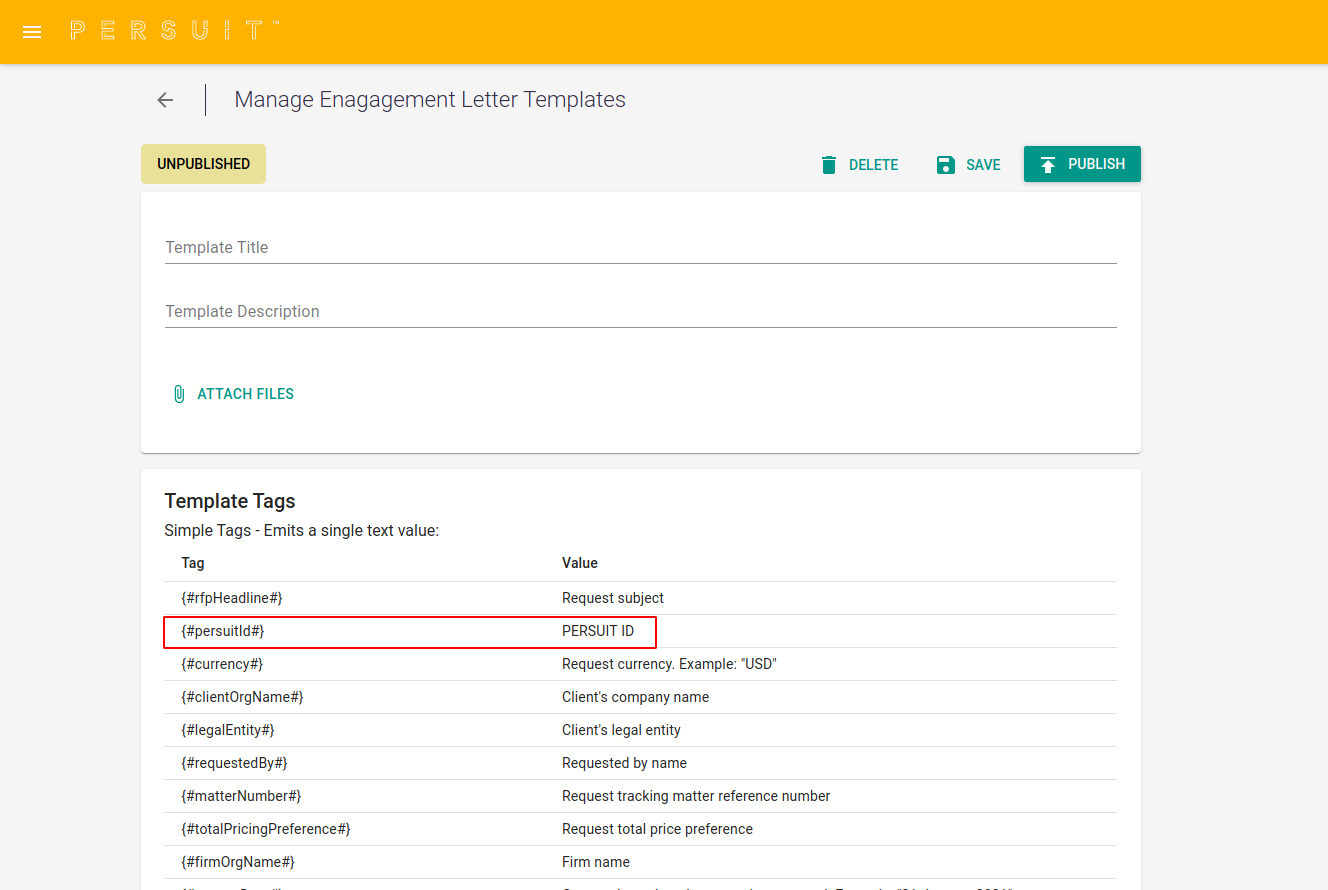Click the Request currency example value
Viewport: 1328px width, 890px height.
tap(670, 664)
